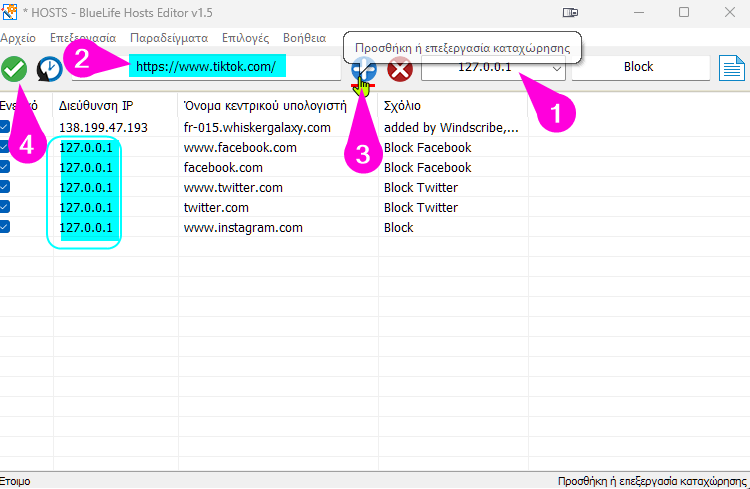Viewport: 750px width, 489px height.
Task: Toggle the facebook.com entry checkbox
Action: pyautogui.click(x=5, y=167)
